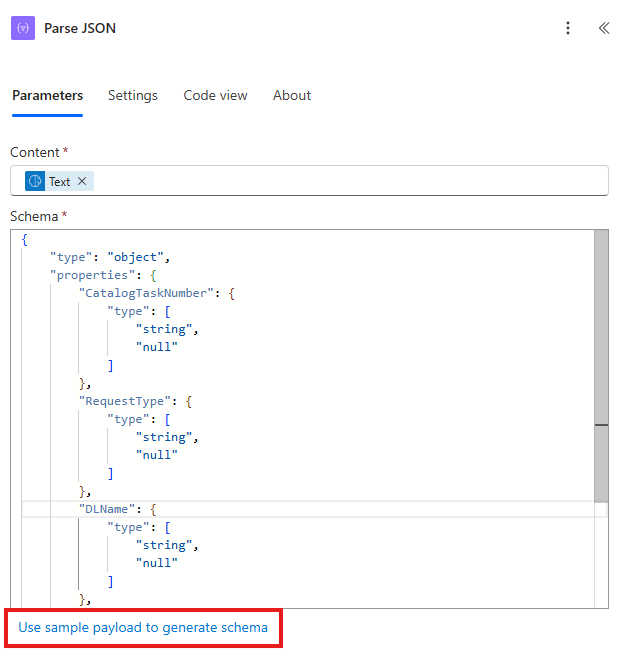Click the "properties" line in schema editor
The height and width of the screenshot is (664, 621).
103,275
